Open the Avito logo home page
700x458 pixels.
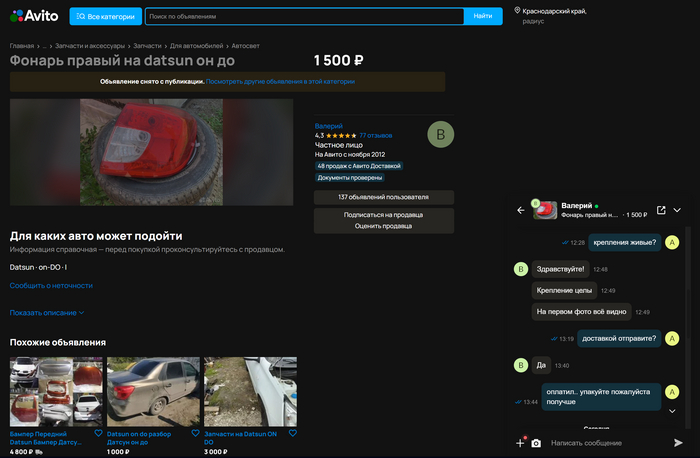point(34,16)
